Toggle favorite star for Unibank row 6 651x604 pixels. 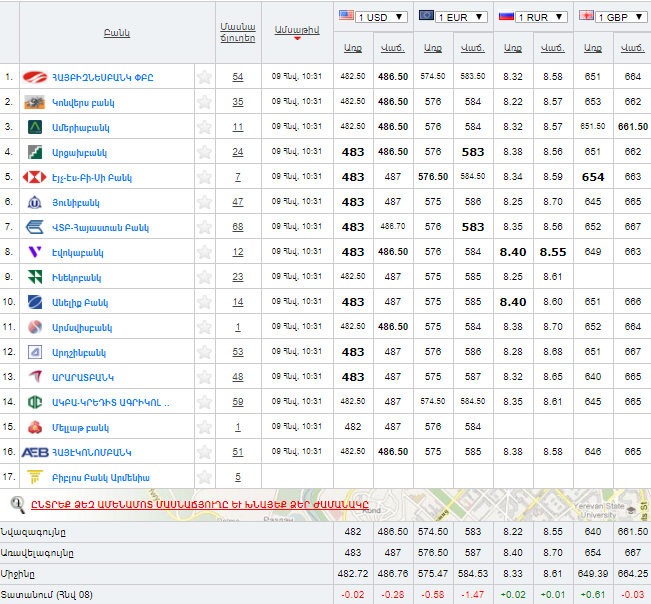(x=204, y=202)
